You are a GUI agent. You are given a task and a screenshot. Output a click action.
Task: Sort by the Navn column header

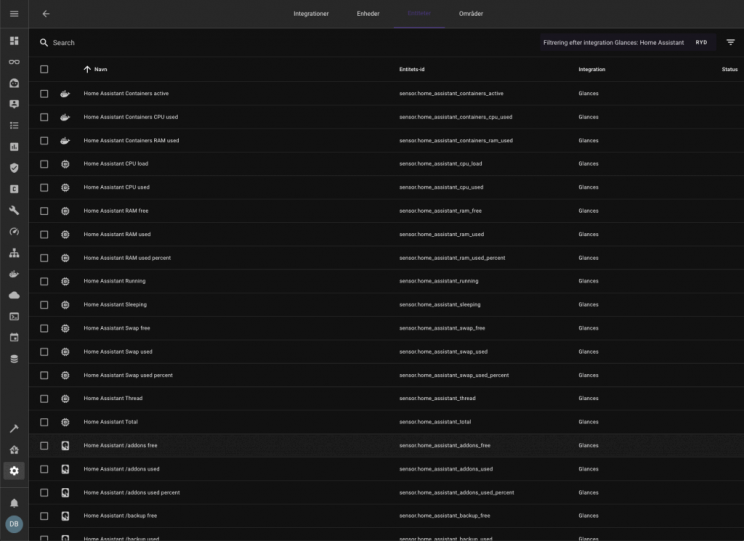click(x=101, y=69)
